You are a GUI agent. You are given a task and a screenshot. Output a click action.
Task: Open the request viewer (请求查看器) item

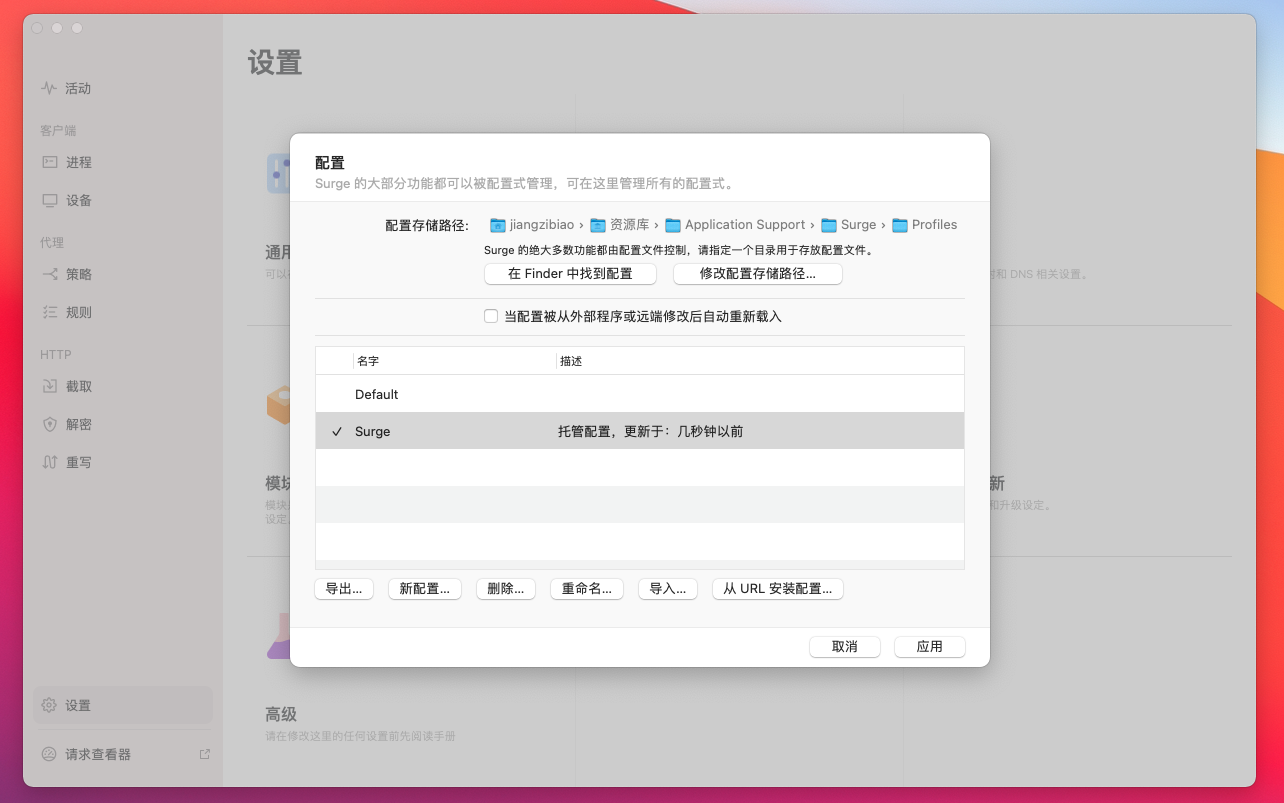tap(98, 754)
